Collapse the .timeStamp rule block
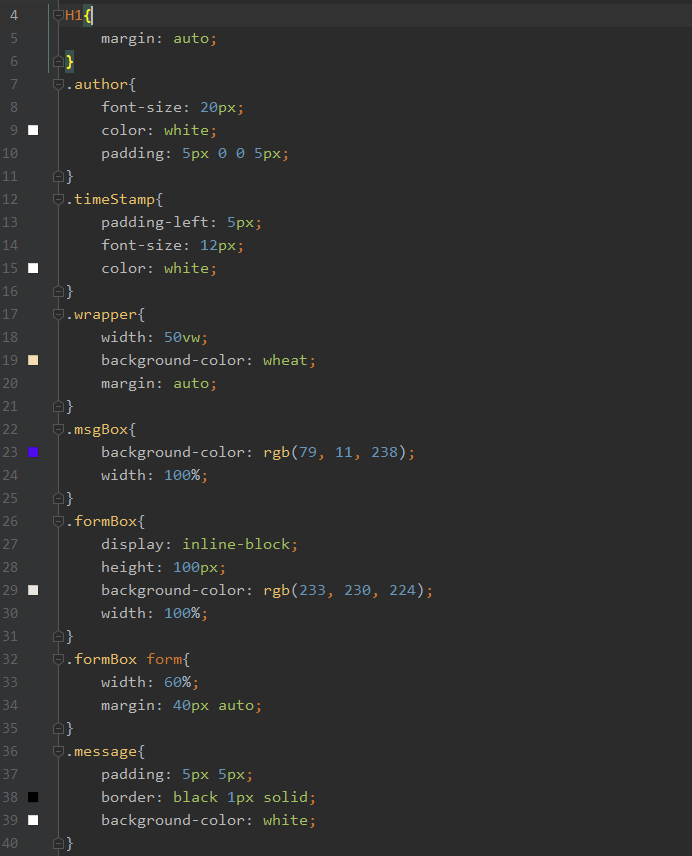 [x=58, y=199]
